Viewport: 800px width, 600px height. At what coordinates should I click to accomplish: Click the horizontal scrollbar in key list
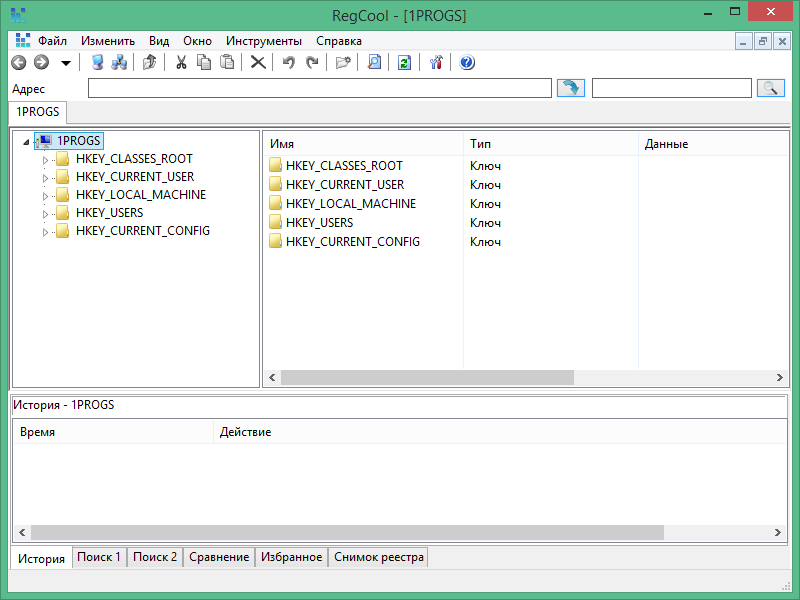tap(427, 378)
